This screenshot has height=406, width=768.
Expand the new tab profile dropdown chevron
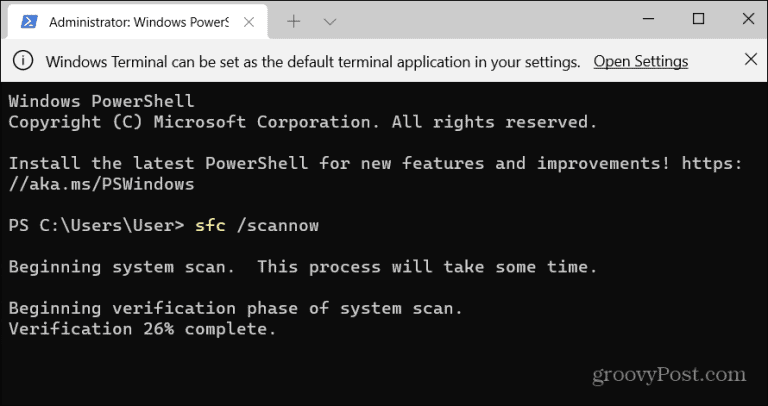[x=330, y=21]
